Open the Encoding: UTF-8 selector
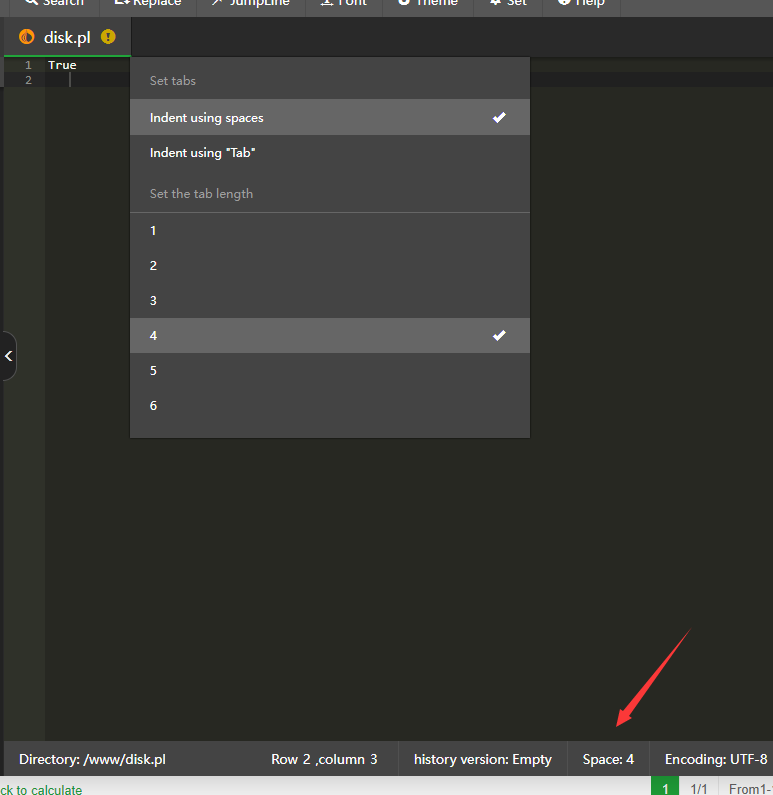The height and width of the screenshot is (795, 773). (x=715, y=759)
